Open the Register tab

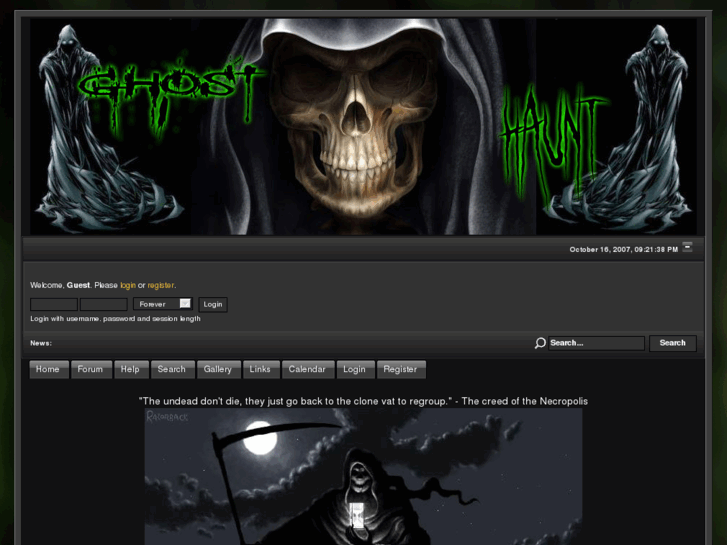pos(401,370)
